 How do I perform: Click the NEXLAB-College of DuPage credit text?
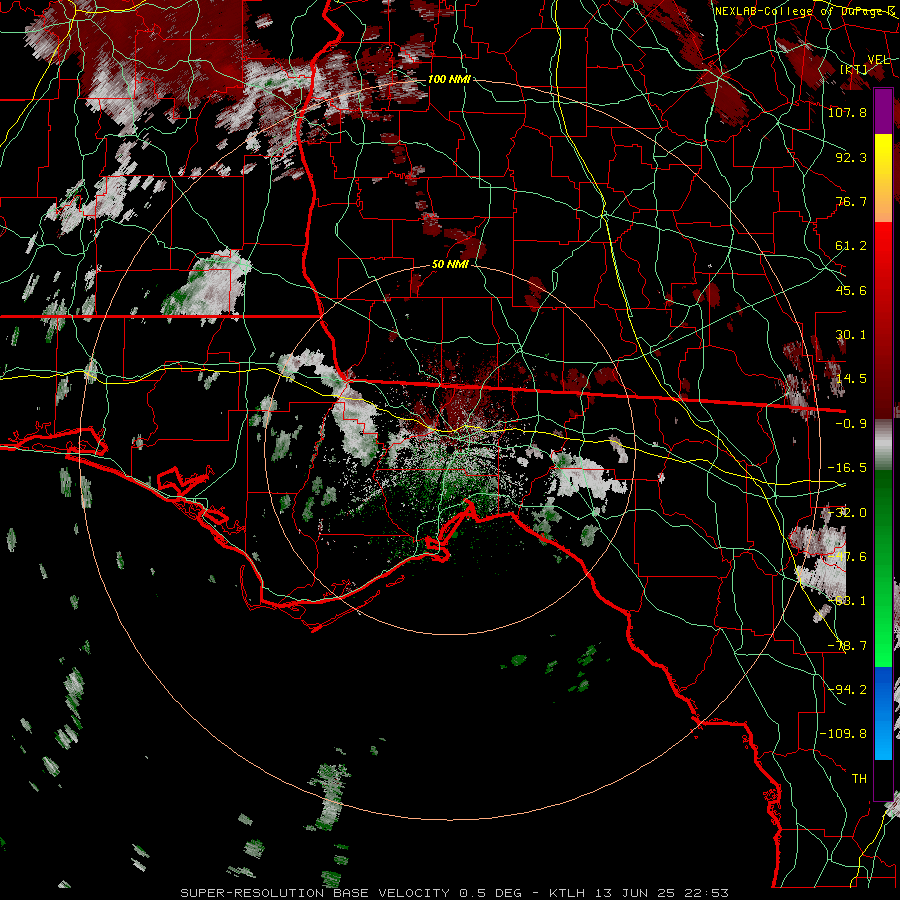click(803, 11)
